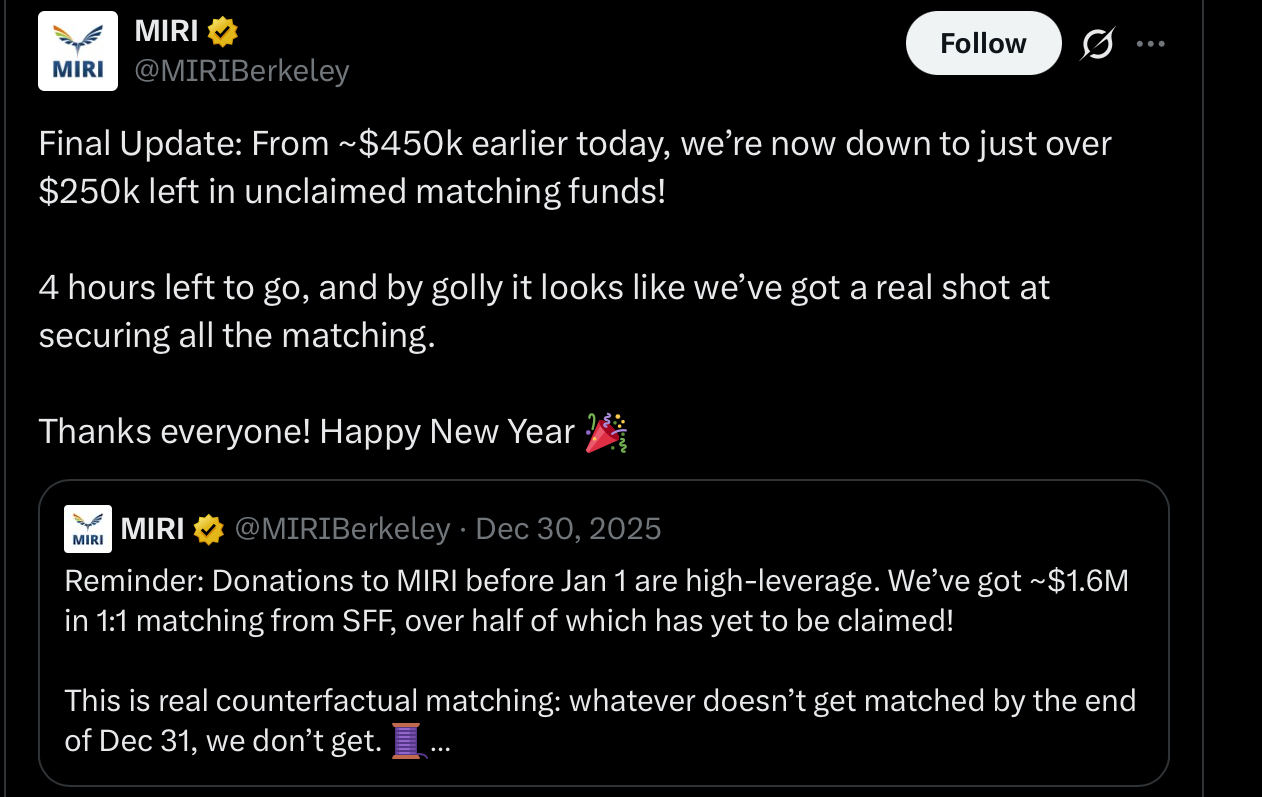
Task: Open the MIRI display name on the main post
Action: (x=165, y=32)
